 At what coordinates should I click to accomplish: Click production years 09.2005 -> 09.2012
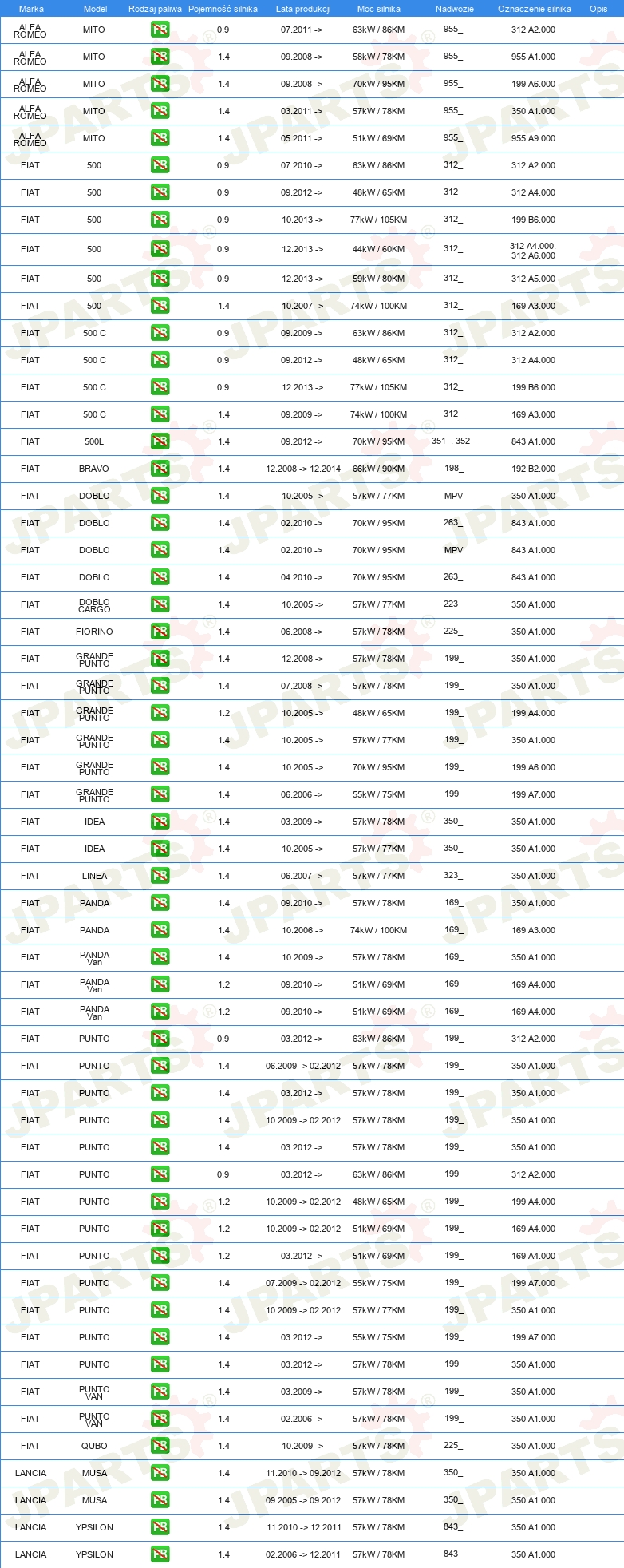tap(303, 1500)
